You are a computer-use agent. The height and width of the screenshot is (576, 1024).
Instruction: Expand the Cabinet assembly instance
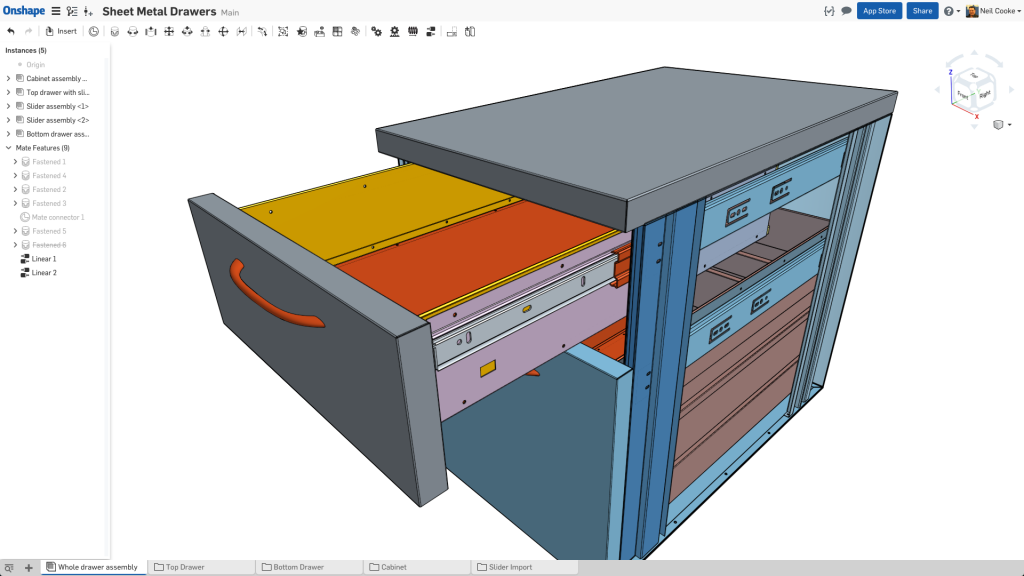coord(8,78)
